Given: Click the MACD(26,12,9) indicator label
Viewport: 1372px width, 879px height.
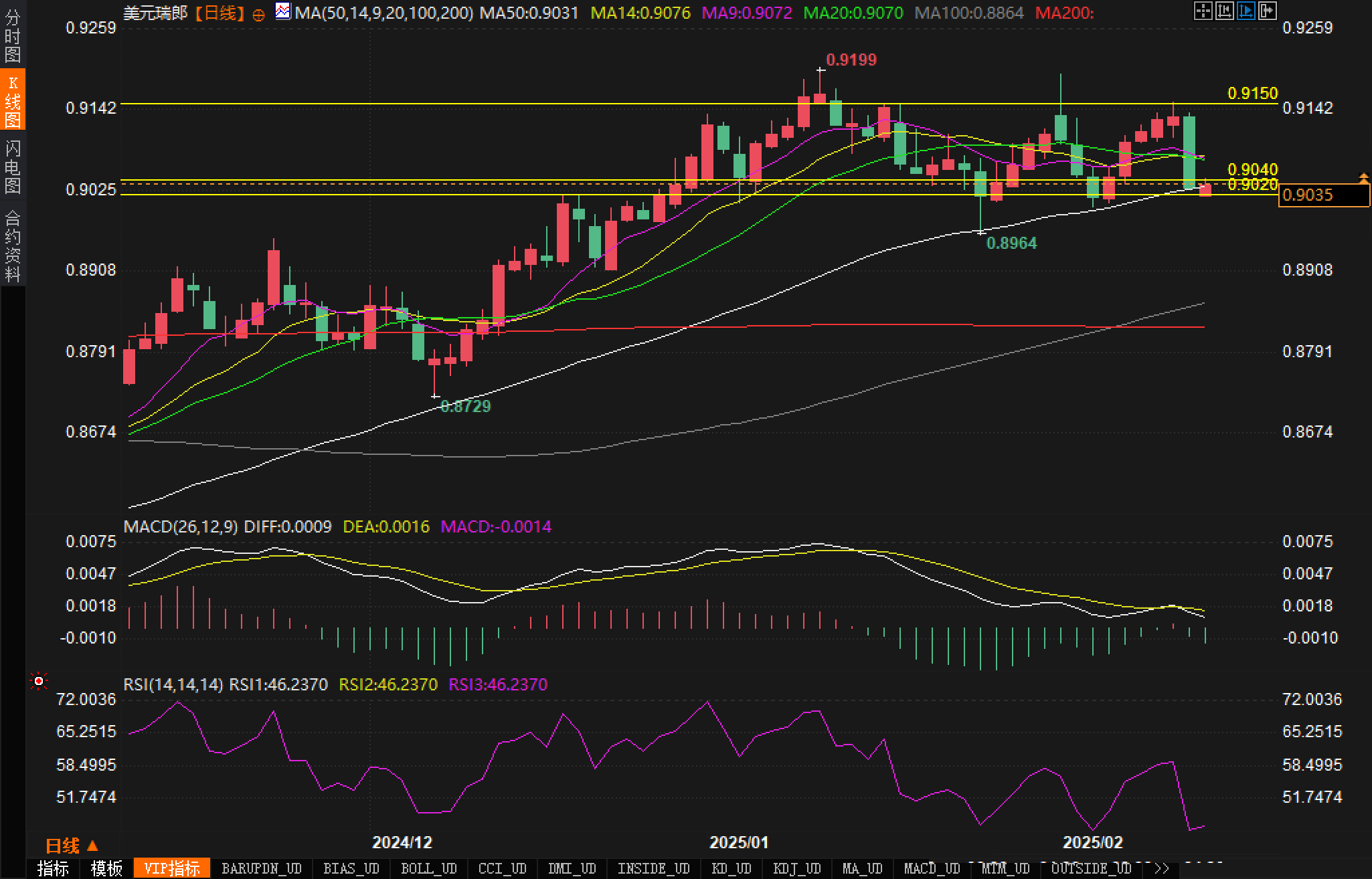Looking at the screenshot, I should coord(181,527).
